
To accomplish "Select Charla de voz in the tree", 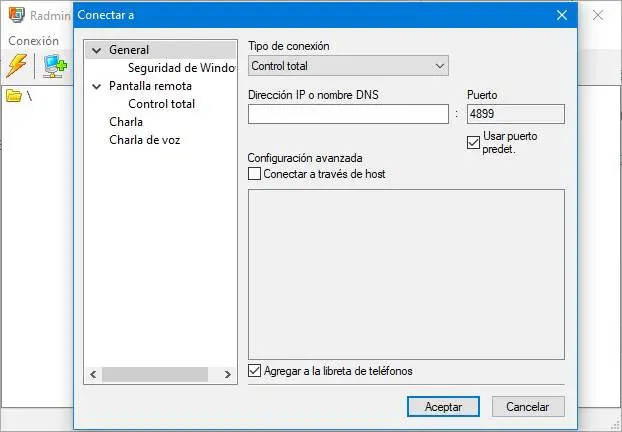I will click(x=144, y=140).
